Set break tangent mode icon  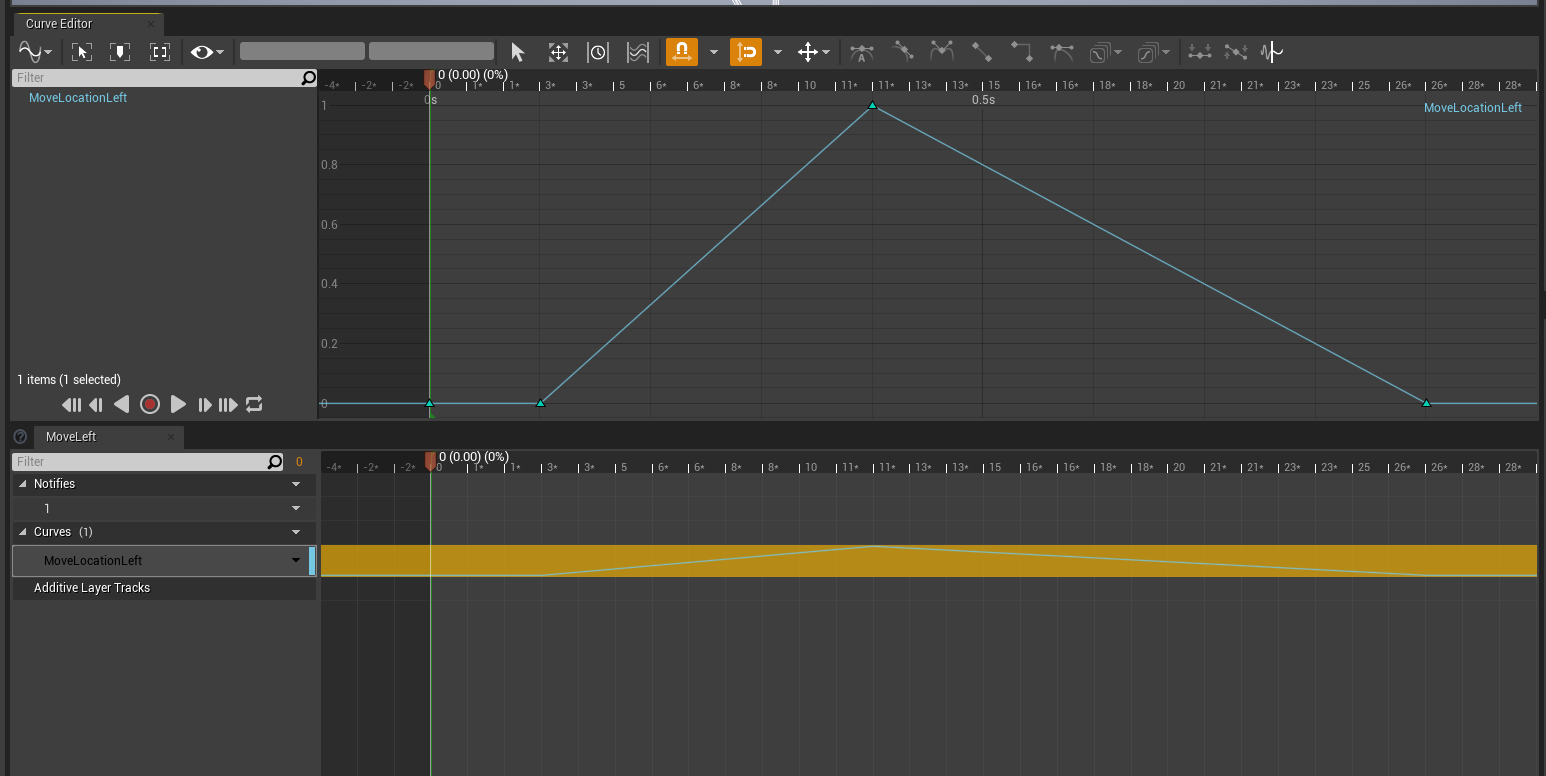coord(942,51)
